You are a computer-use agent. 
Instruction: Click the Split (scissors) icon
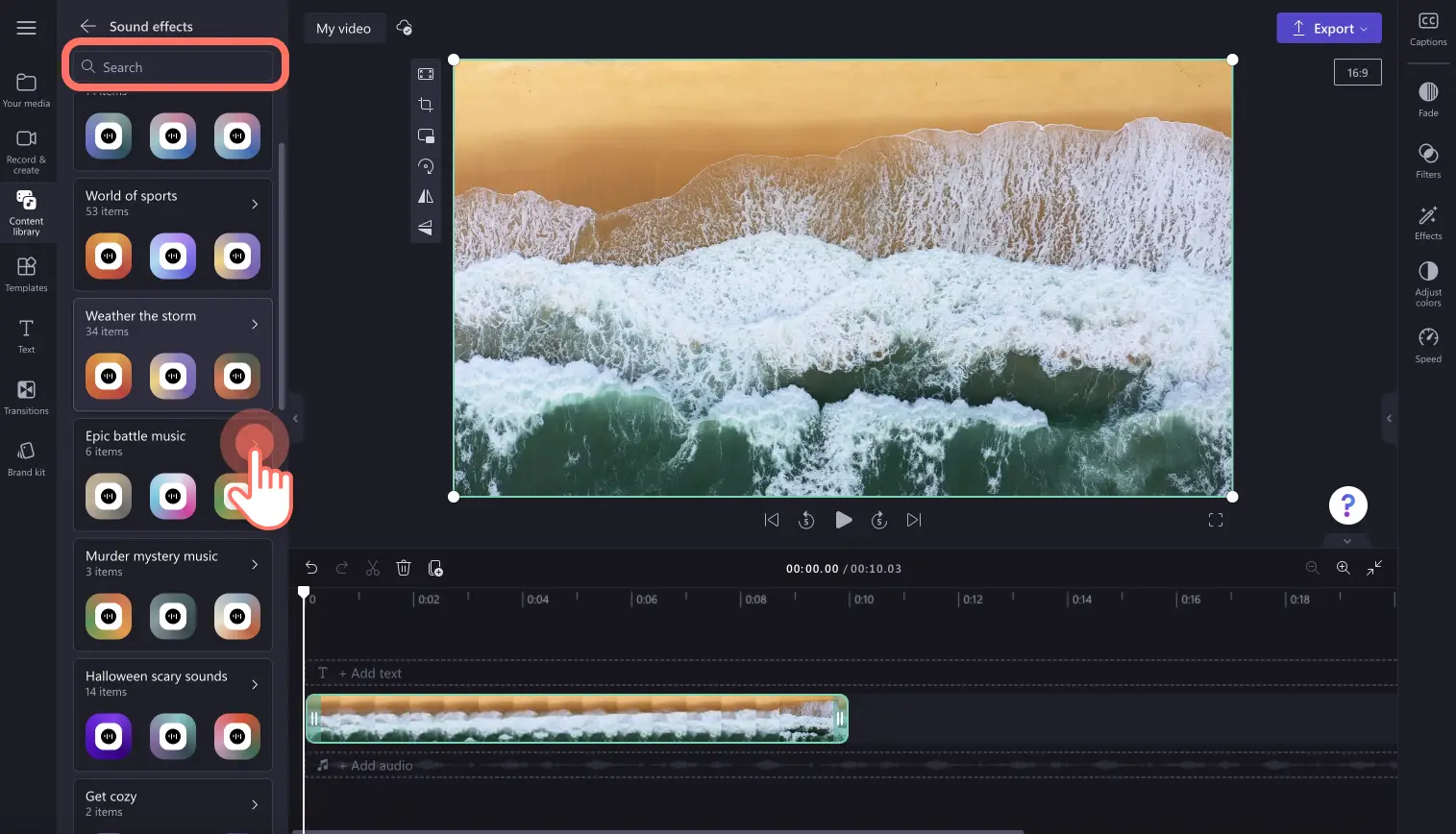click(x=373, y=568)
